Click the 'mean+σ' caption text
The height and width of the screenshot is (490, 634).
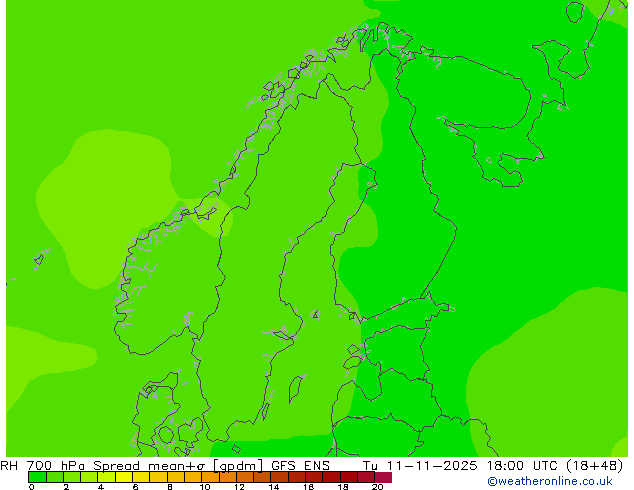[176, 466]
